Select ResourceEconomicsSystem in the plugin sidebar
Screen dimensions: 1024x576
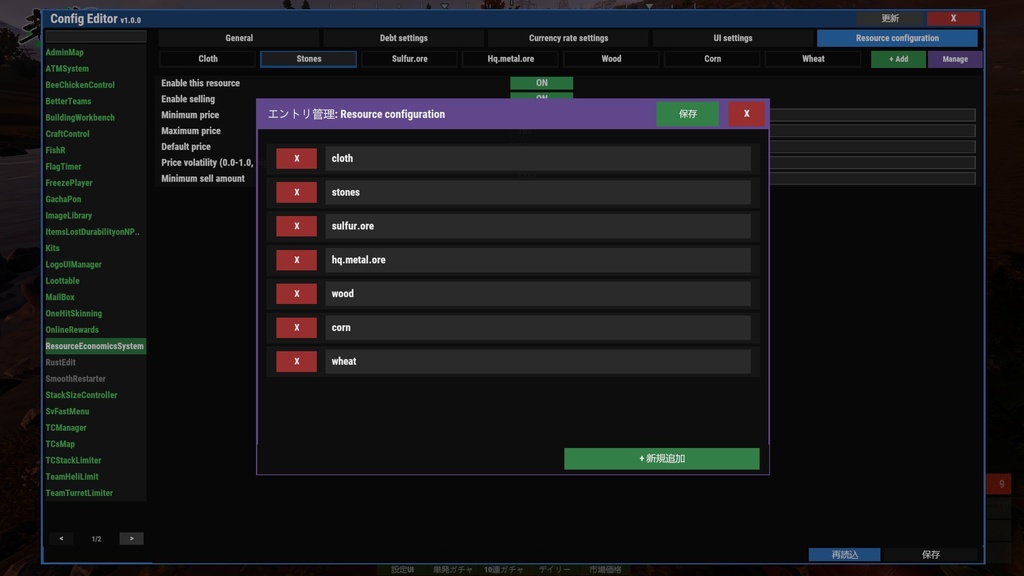pos(95,345)
